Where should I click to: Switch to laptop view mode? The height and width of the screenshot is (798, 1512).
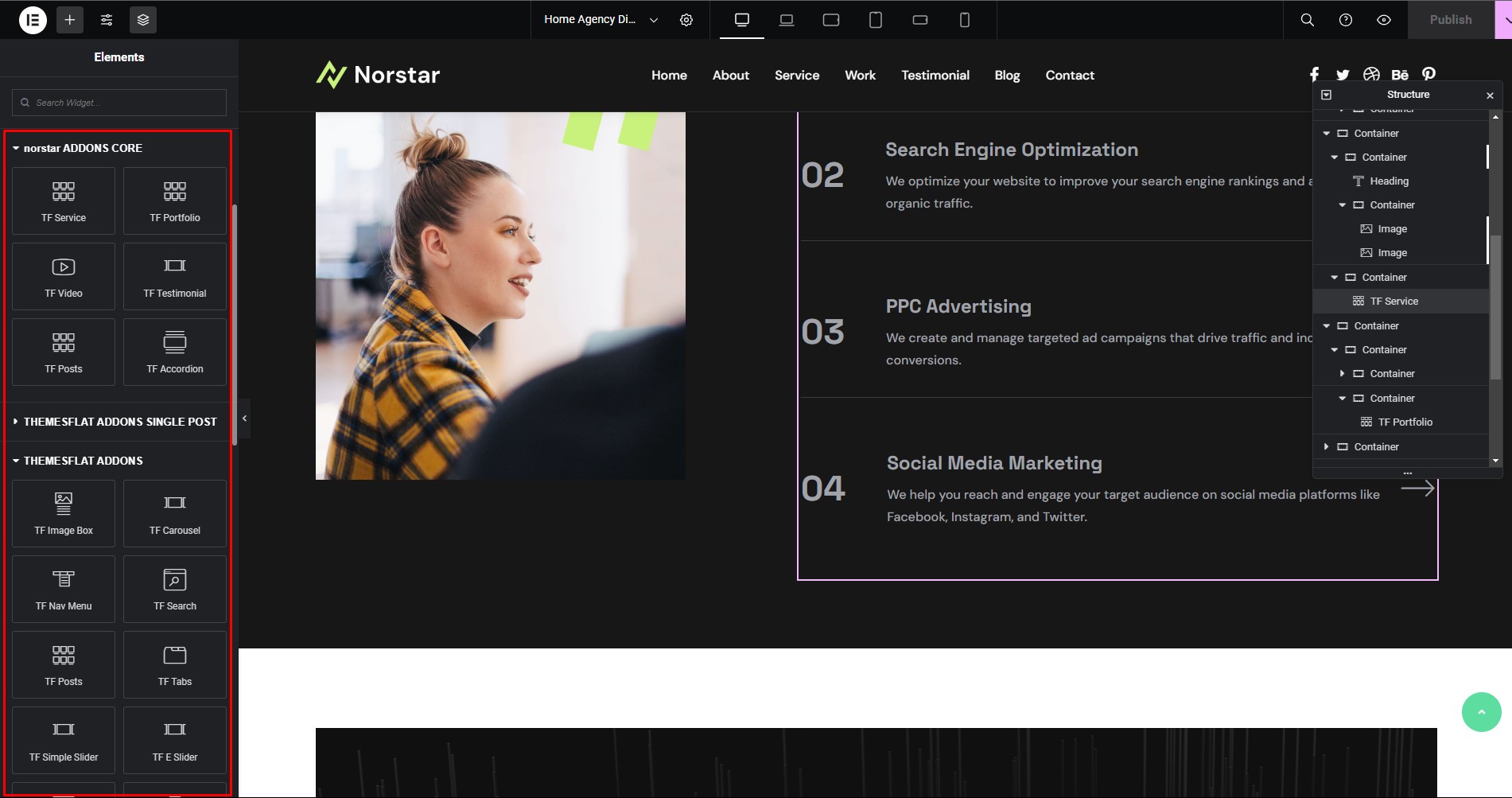tap(787, 20)
